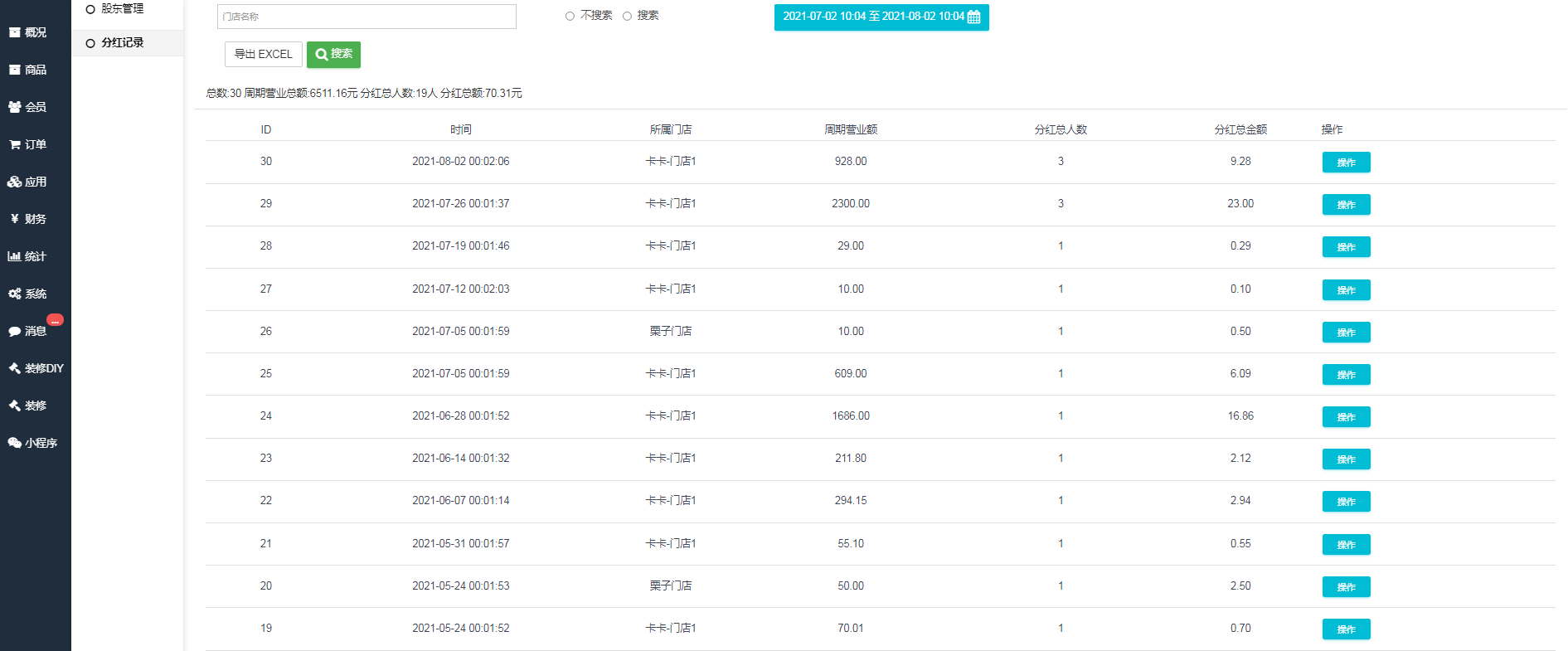Click 操作 button for record ID 27

[x=1346, y=290]
